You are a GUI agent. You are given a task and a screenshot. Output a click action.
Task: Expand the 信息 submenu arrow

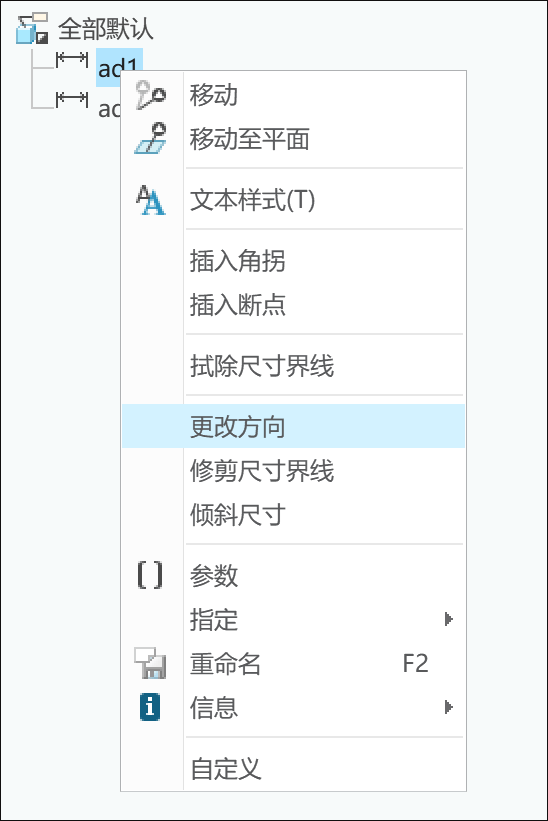449,707
